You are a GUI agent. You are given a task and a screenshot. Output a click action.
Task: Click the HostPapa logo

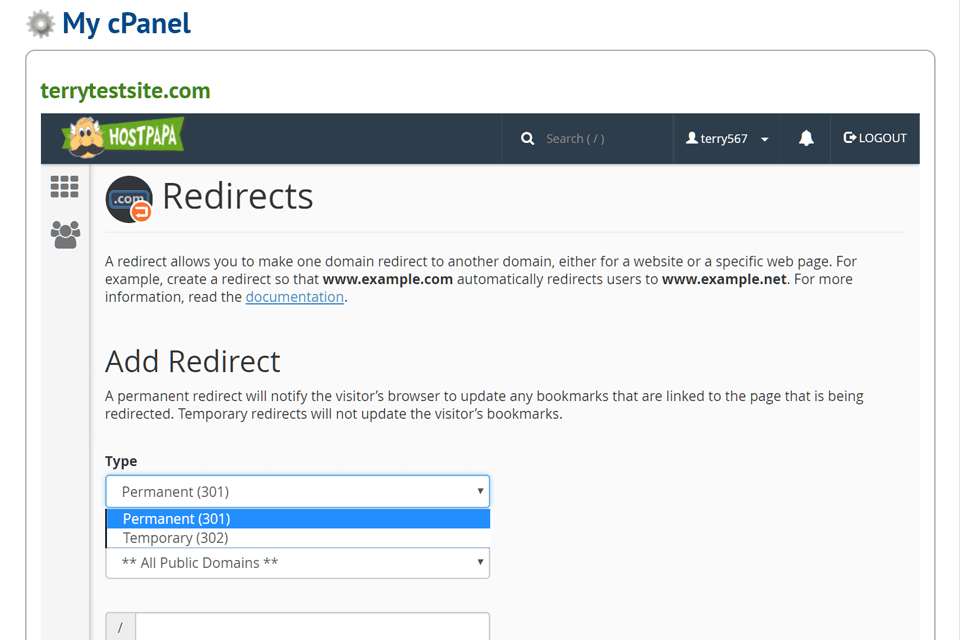(x=123, y=138)
